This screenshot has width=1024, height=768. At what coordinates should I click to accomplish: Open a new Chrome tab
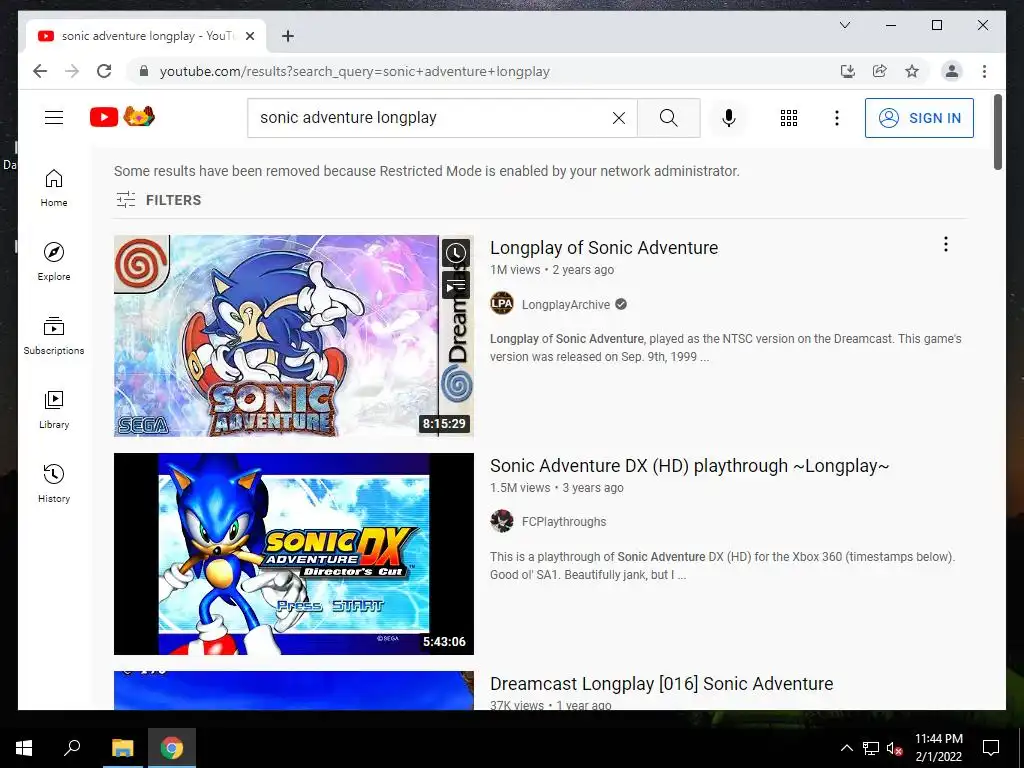[x=288, y=36]
